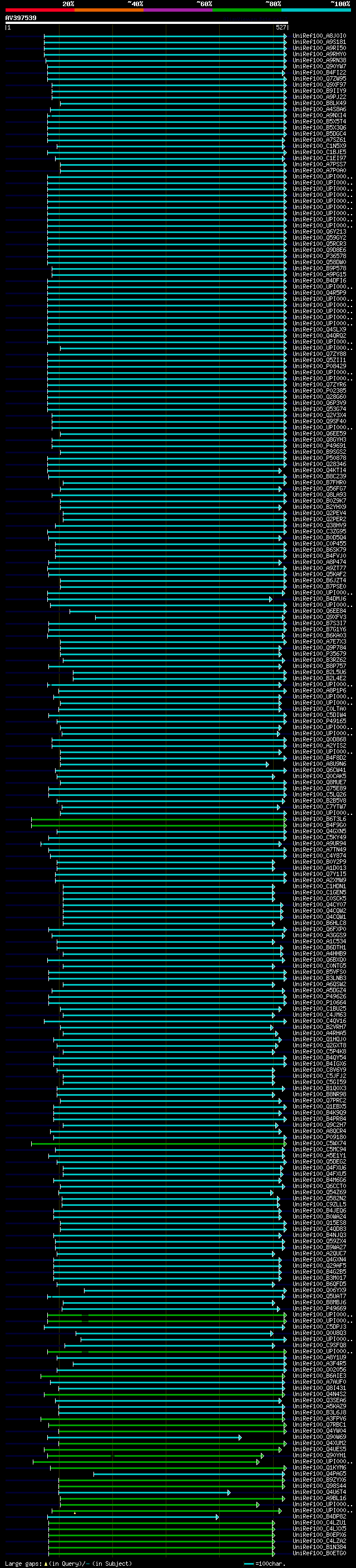Select label UniRef100_B6HLC8
Viewport: 356px width, 1568px height.
(x=319, y=923)
